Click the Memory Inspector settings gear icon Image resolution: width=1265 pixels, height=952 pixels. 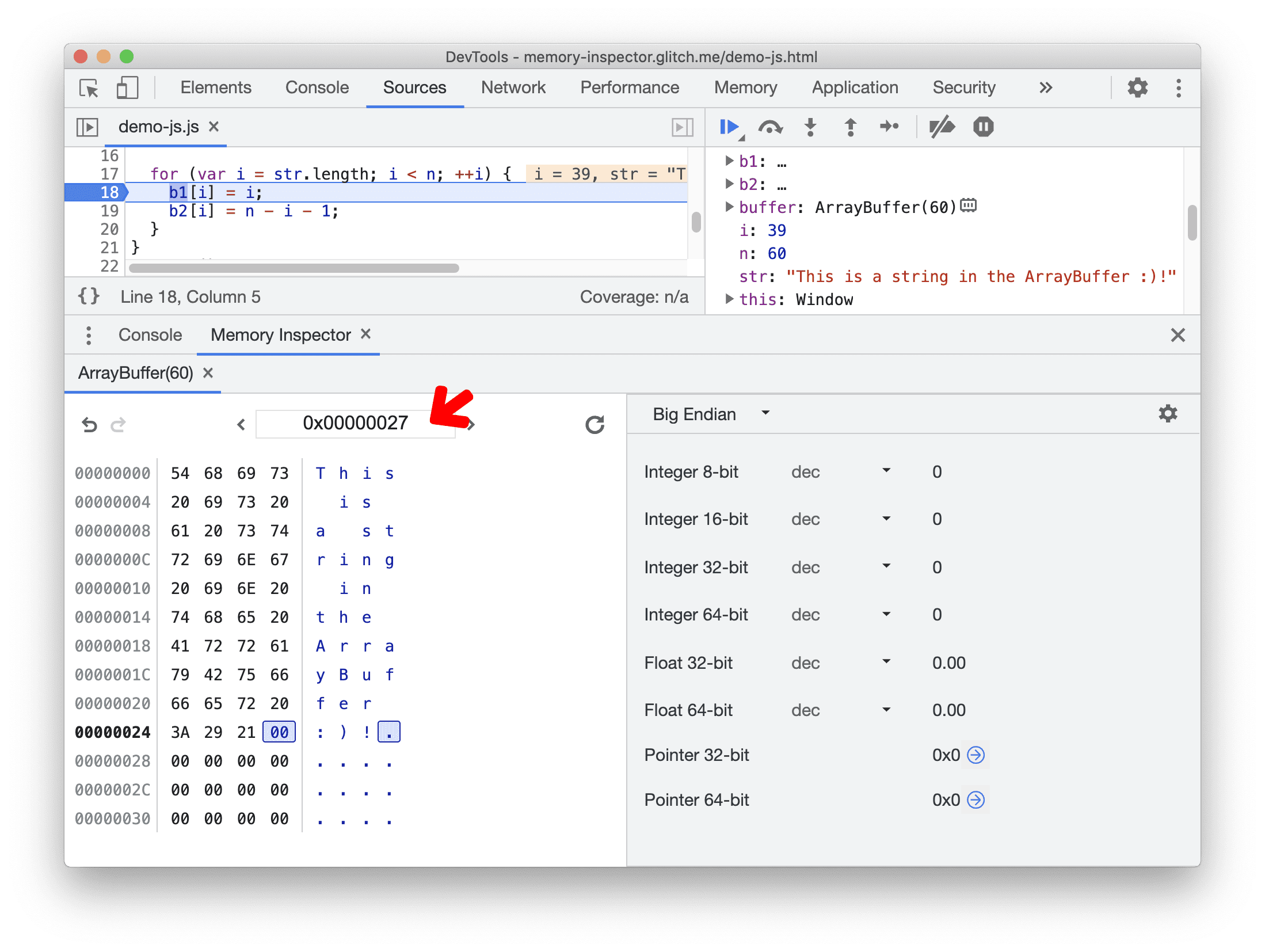(1168, 413)
